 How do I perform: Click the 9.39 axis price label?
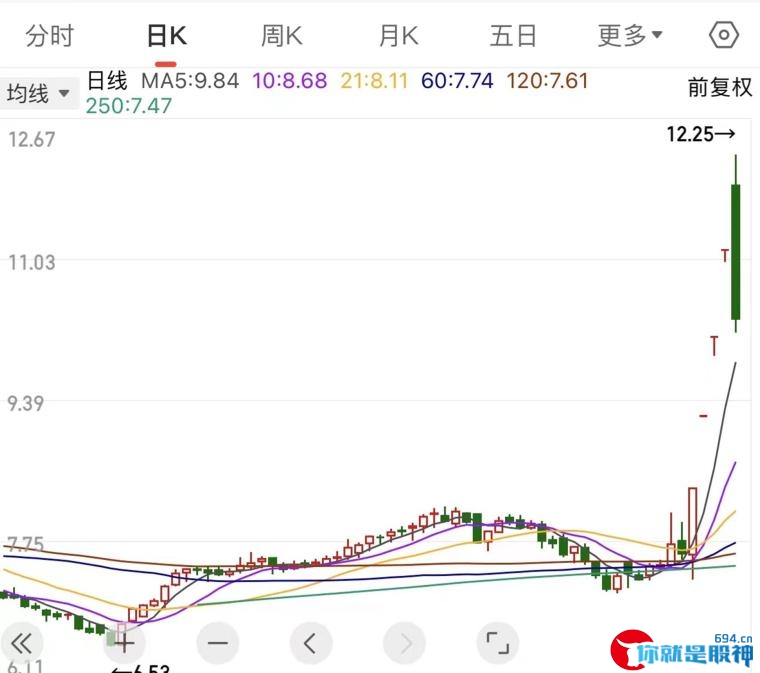(26, 403)
